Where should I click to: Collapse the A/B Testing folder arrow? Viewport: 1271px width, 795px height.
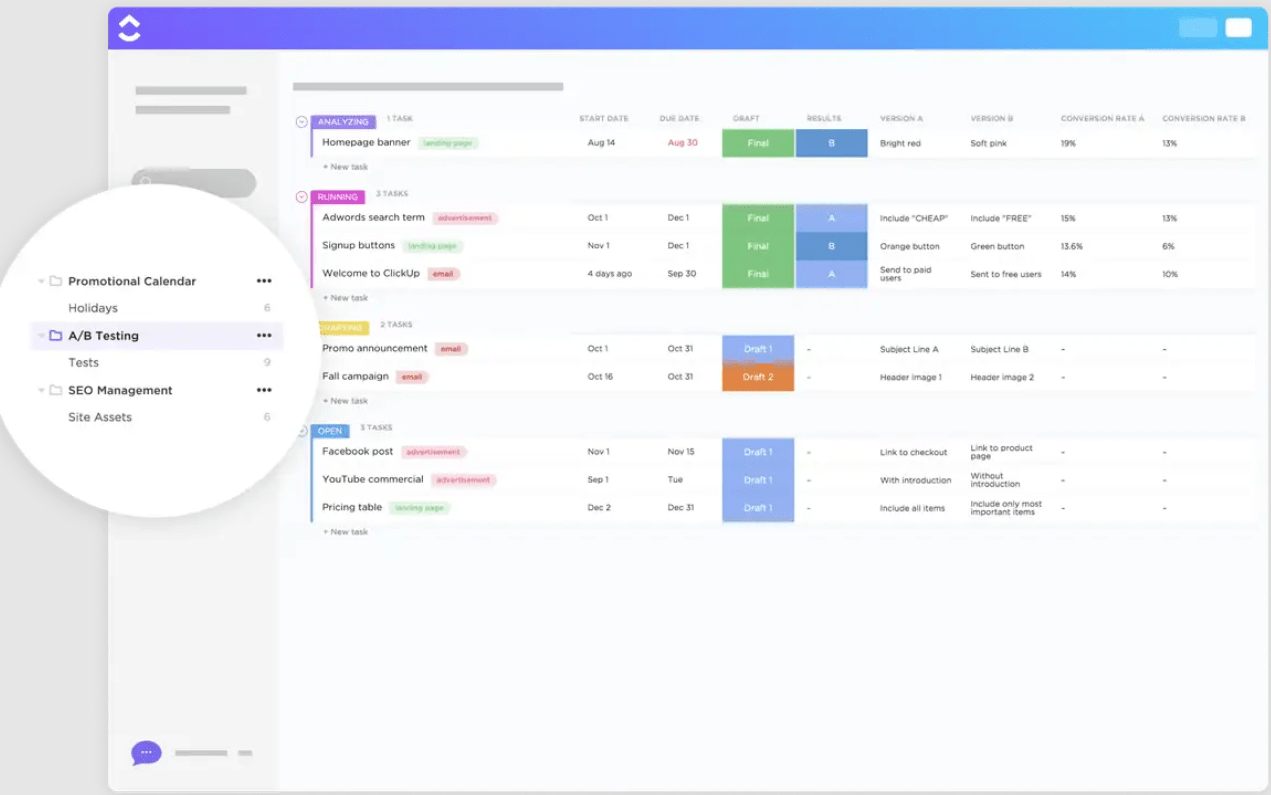41,336
